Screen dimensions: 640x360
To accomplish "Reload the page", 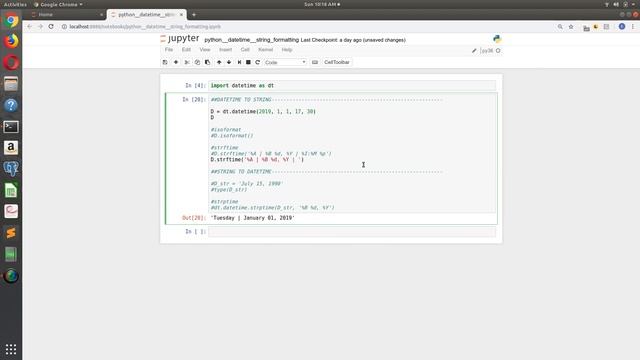I will [x=51, y=27].
